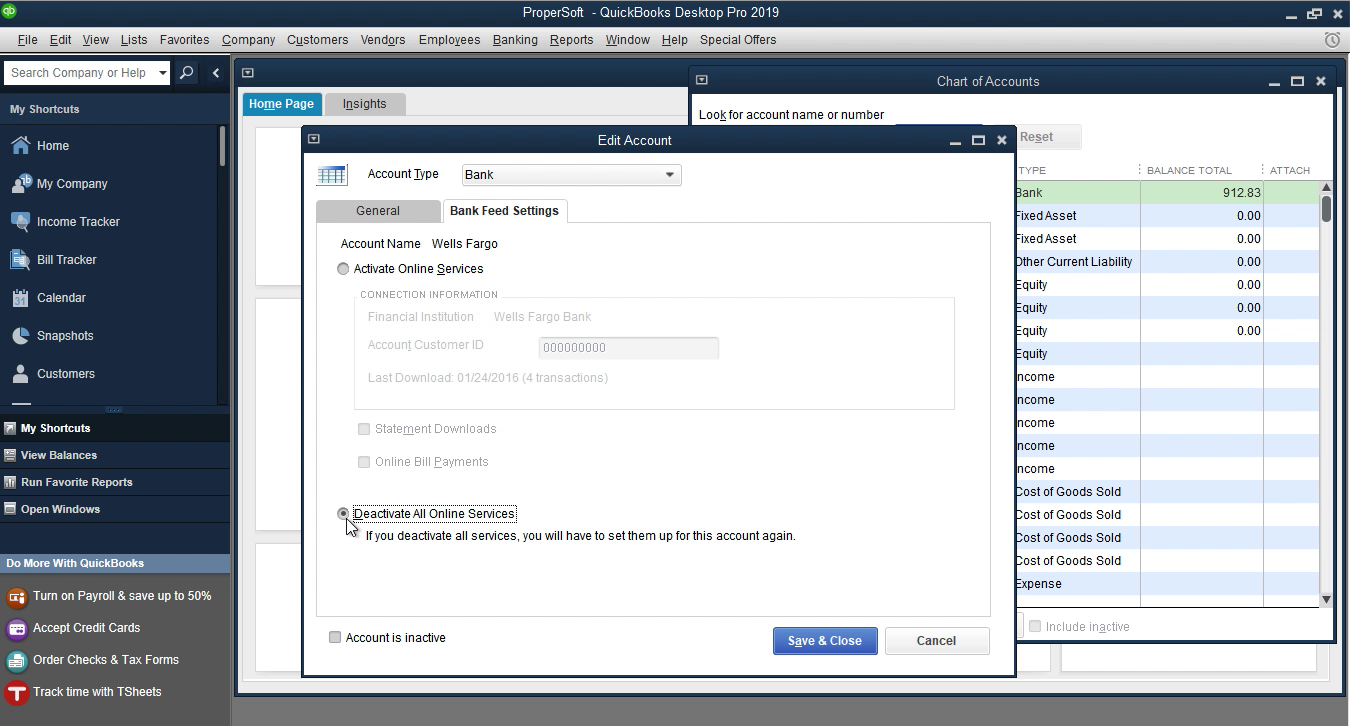
Task: Open Special Offers menu
Action: 738,40
